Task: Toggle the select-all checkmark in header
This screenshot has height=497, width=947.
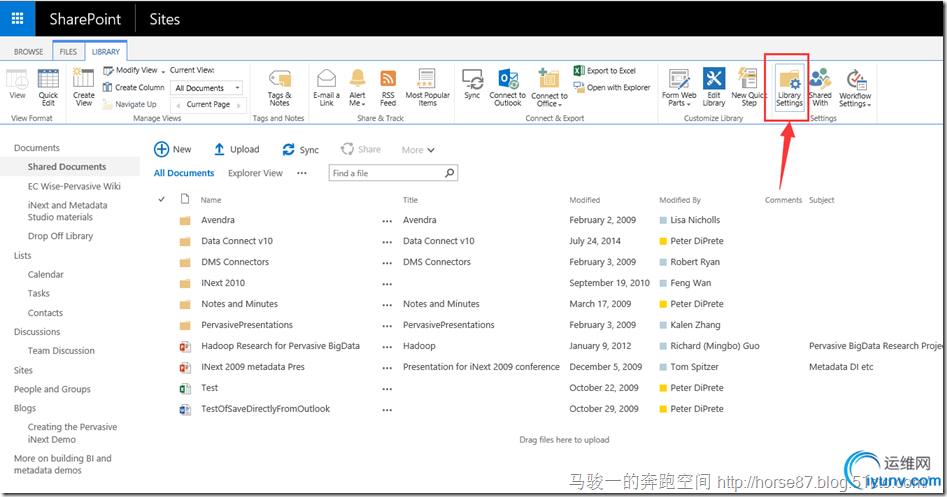Action: 162,199
